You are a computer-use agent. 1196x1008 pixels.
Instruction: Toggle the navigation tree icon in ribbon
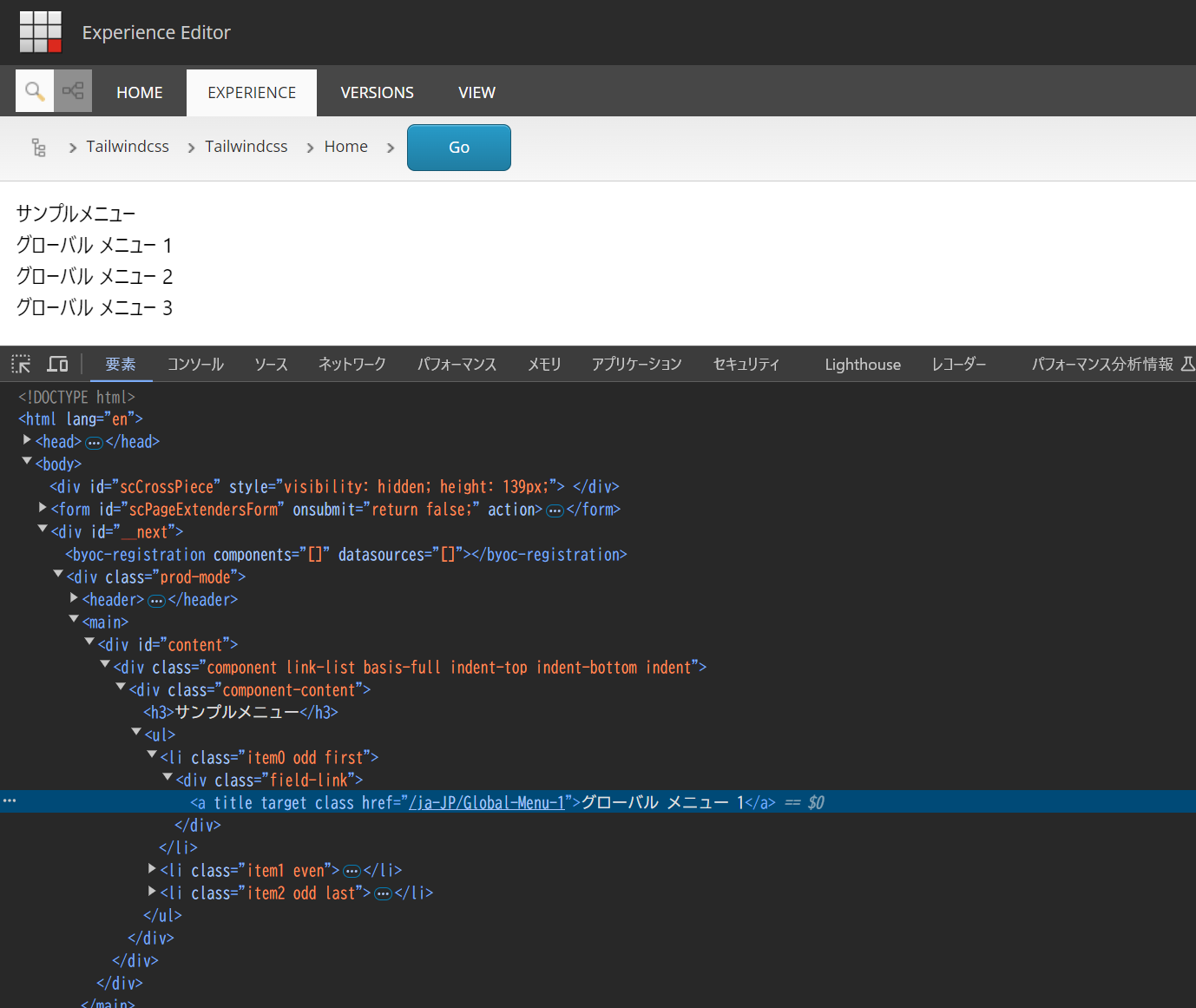[73, 91]
